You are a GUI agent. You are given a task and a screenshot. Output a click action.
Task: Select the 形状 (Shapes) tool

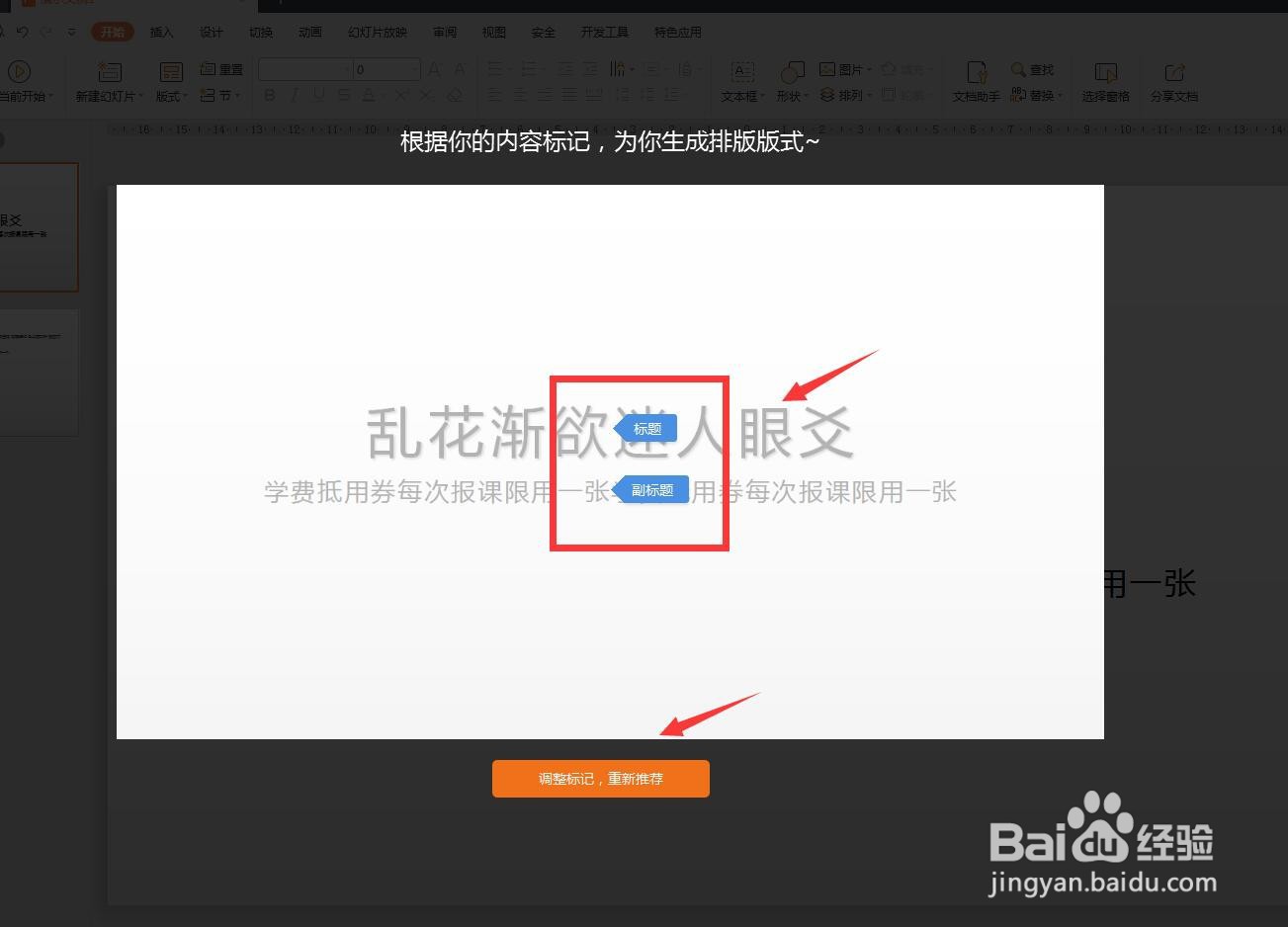tap(792, 79)
